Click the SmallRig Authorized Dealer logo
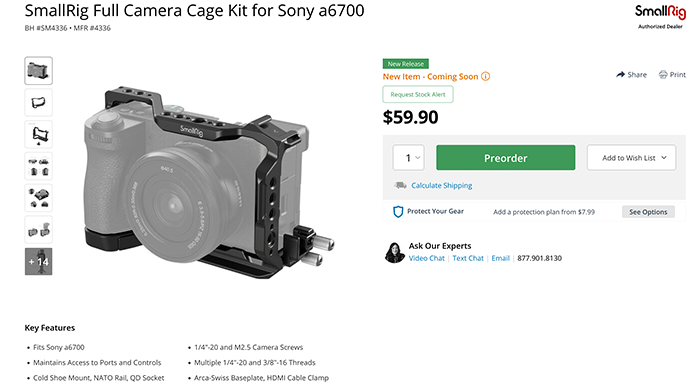The width and height of the screenshot is (700, 387). tap(660, 17)
